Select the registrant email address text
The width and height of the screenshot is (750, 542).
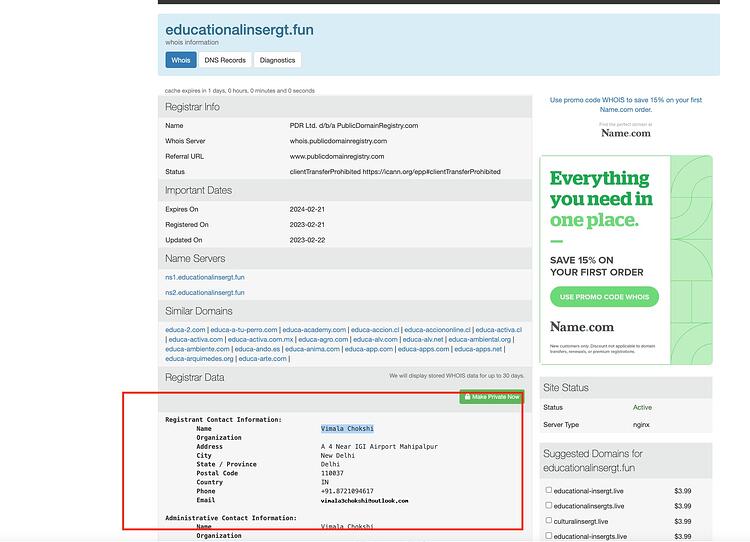(364, 500)
